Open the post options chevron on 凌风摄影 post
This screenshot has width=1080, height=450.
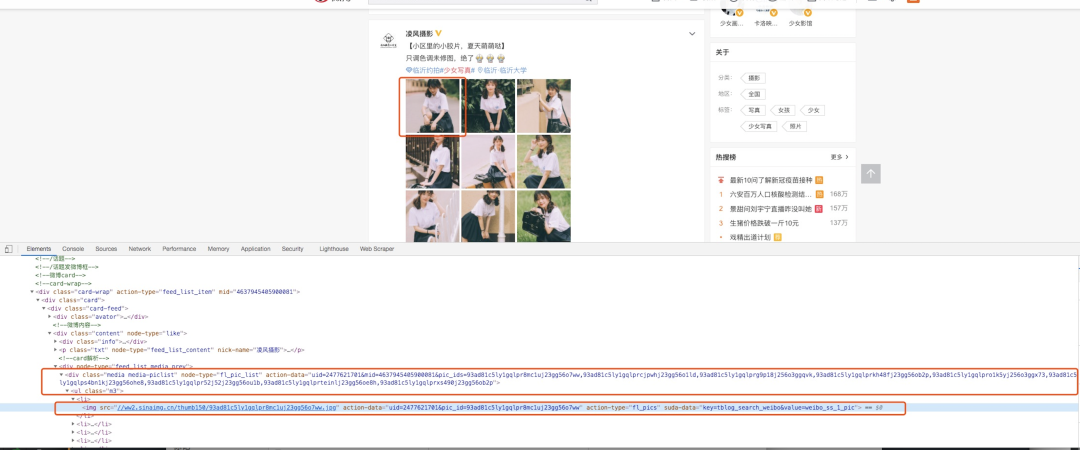click(692, 34)
